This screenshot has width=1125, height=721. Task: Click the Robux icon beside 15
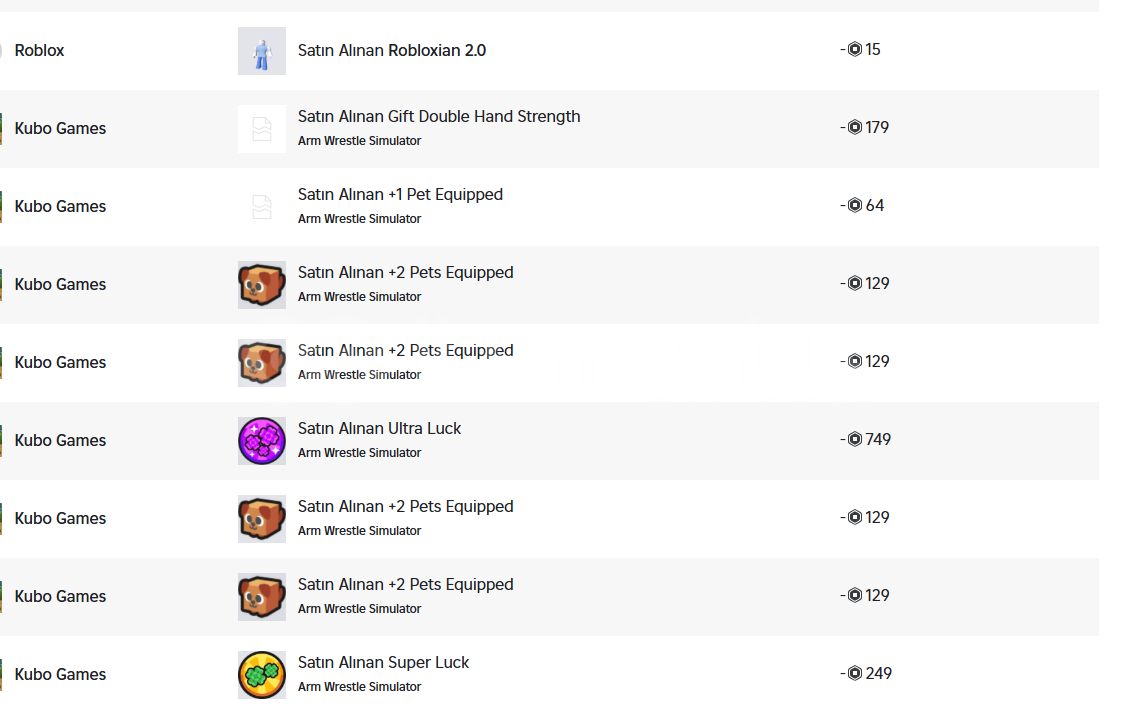pos(855,49)
